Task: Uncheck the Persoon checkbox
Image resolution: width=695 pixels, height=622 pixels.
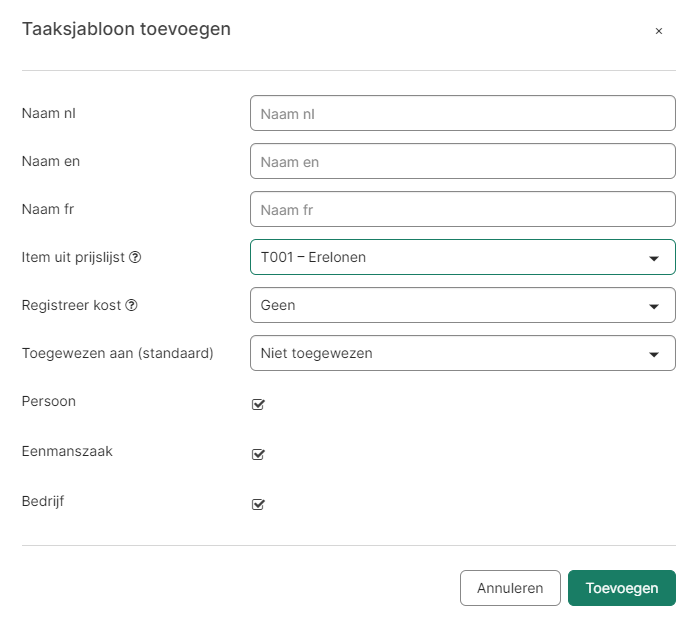Action: 258,404
